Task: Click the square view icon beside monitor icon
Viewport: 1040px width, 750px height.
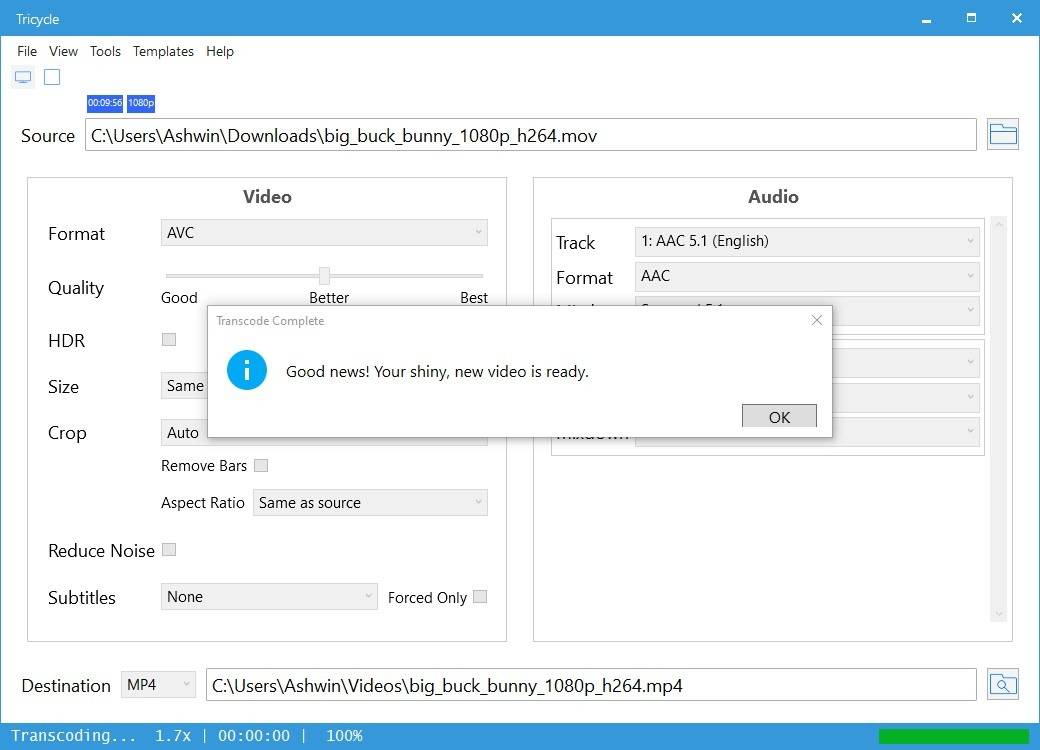Action: click(52, 77)
